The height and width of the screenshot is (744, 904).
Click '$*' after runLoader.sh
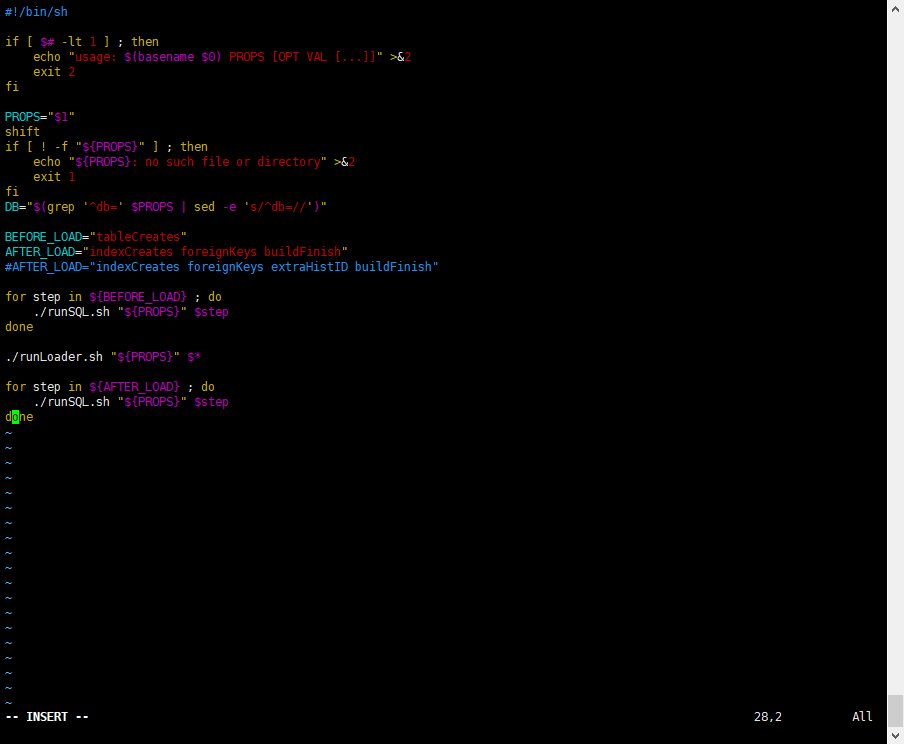tap(194, 356)
